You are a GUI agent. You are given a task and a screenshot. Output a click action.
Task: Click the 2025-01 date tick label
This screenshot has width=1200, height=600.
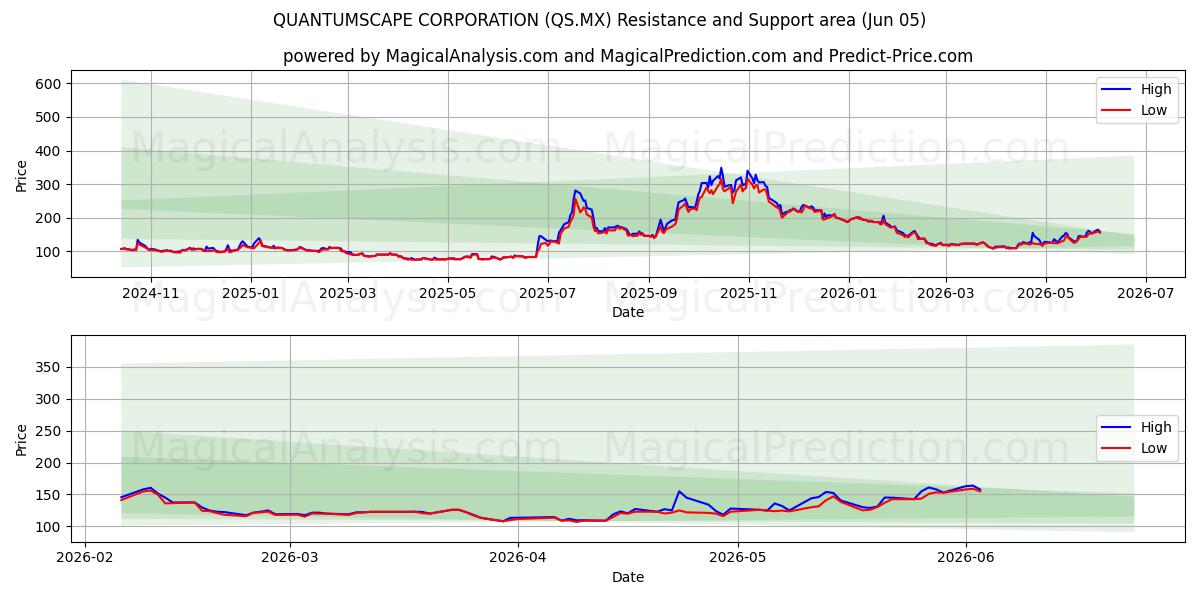click(x=251, y=294)
